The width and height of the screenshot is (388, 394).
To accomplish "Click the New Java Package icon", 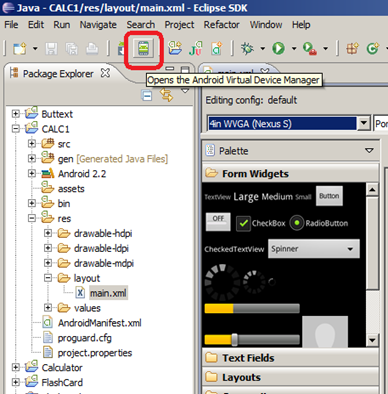I will (x=352, y=49).
